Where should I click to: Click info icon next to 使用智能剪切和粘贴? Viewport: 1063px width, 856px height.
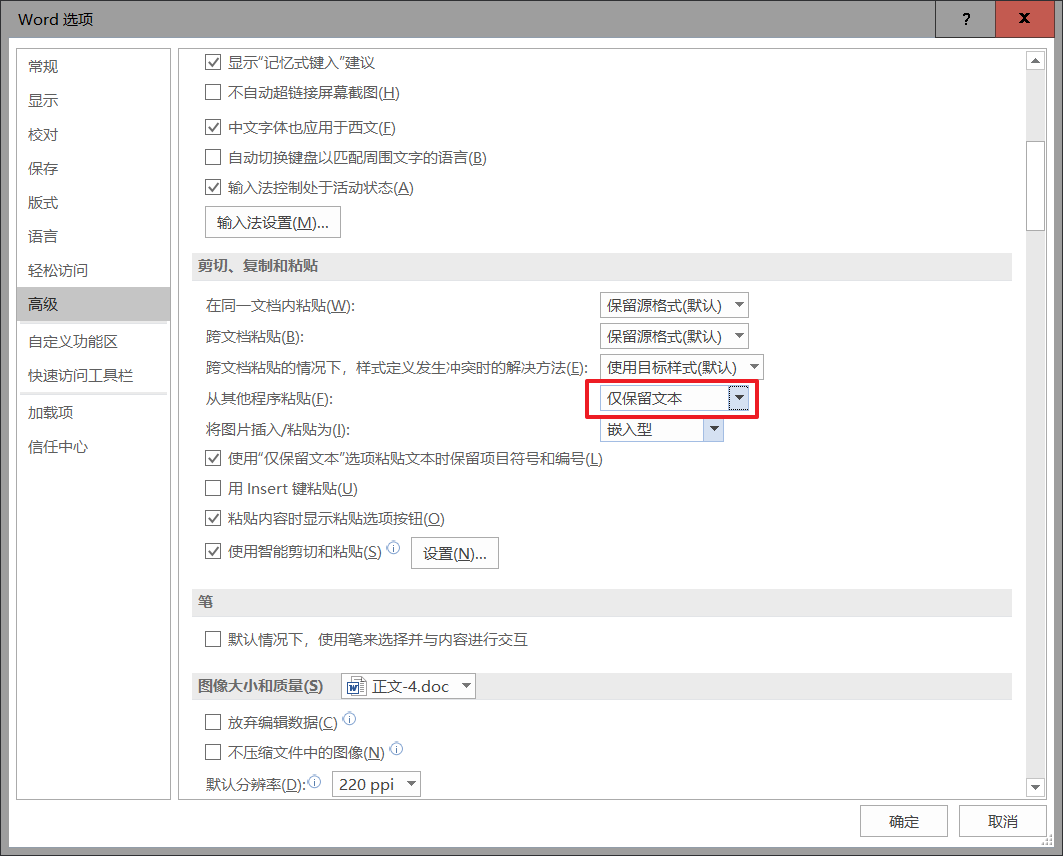click(393, 548)
